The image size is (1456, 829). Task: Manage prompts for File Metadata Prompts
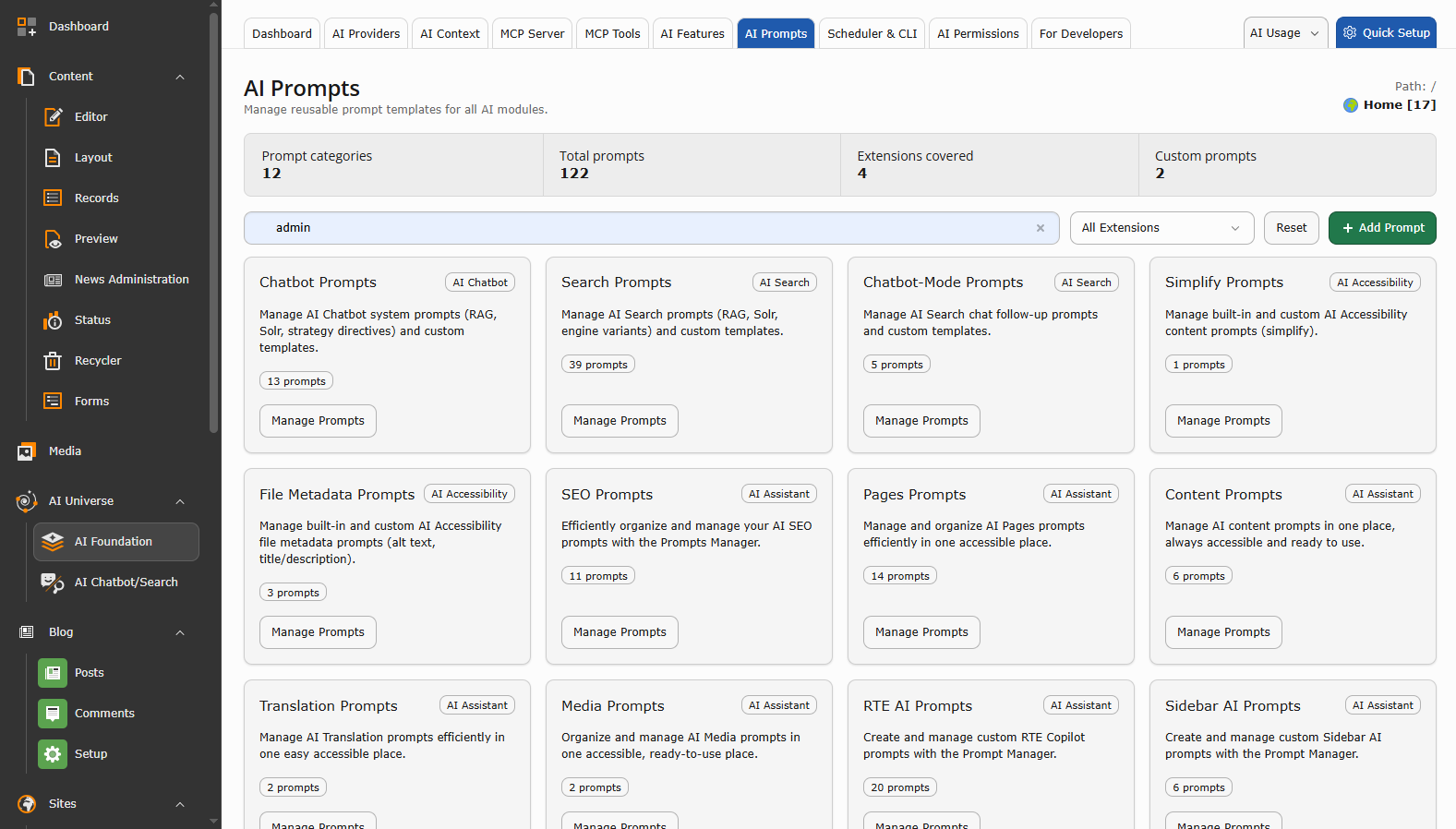coord(318,632)
